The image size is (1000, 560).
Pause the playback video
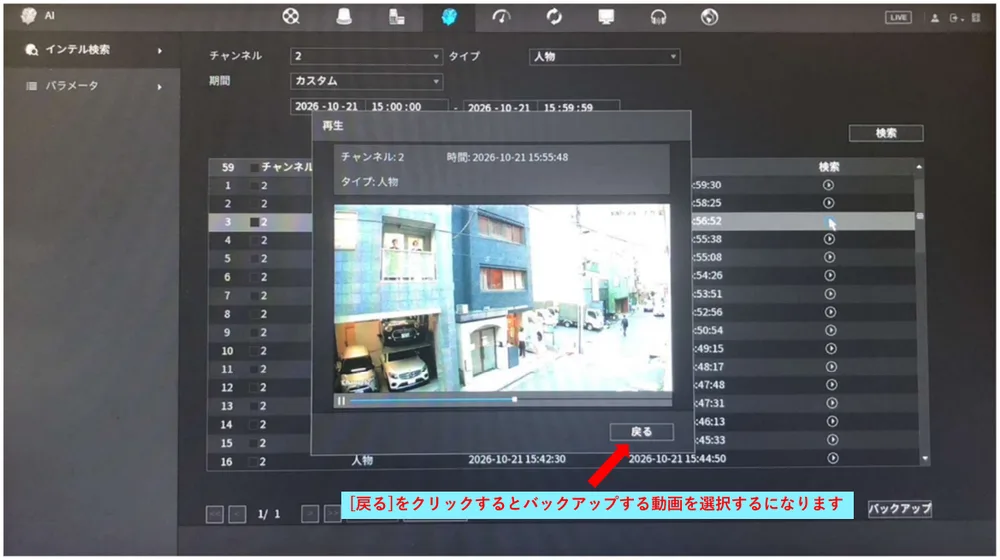341,401
